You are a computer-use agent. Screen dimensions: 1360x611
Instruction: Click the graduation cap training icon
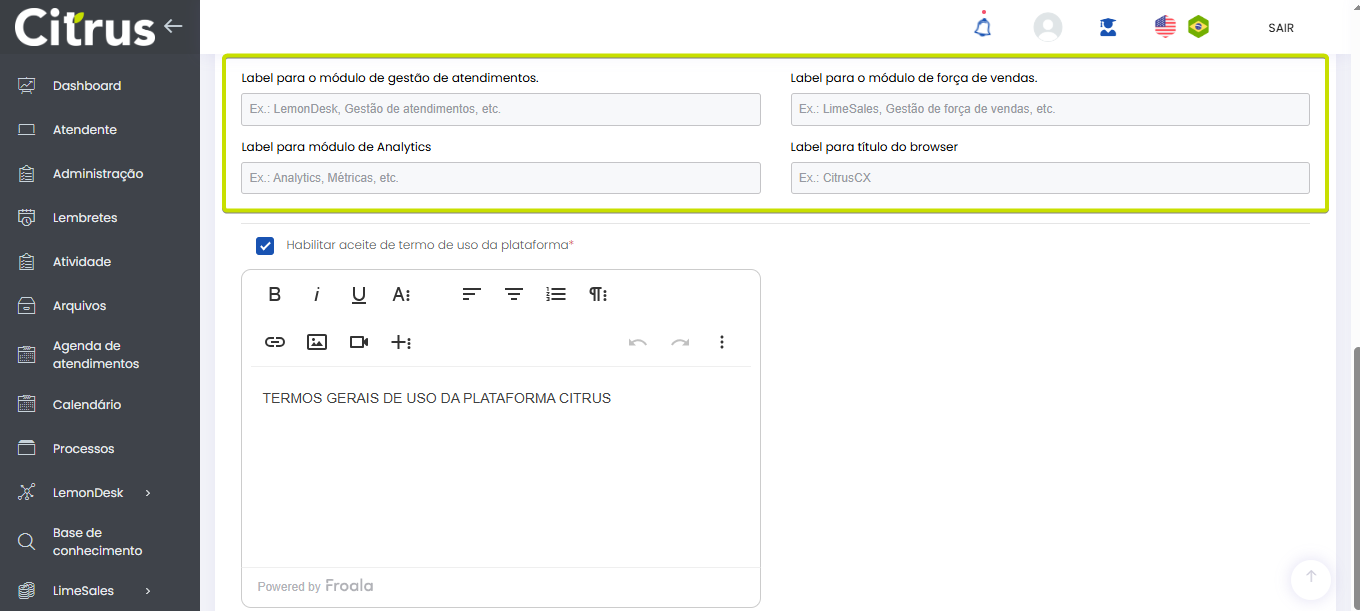coord(1108,27)
